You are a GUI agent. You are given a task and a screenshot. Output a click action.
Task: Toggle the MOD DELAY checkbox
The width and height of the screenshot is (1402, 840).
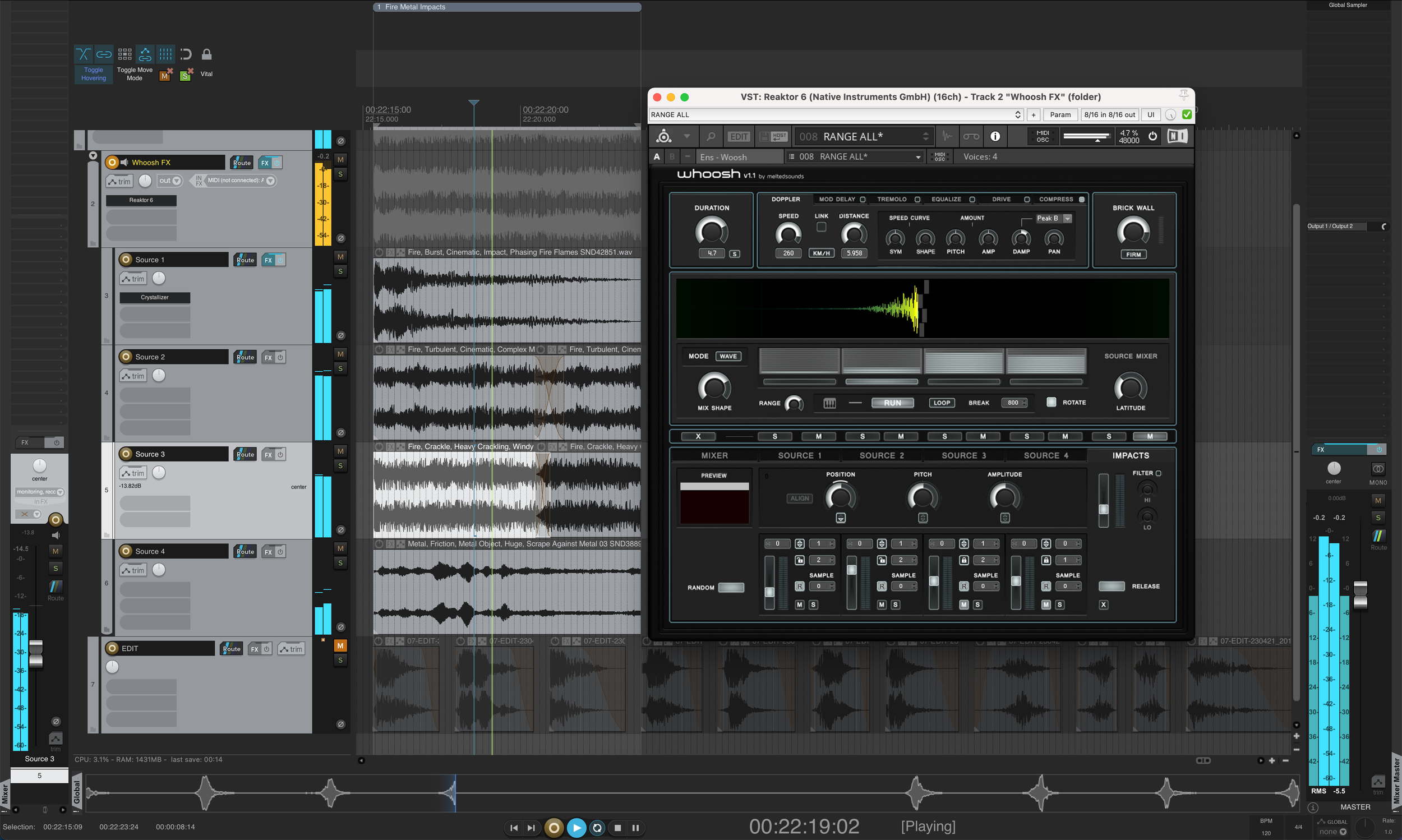click(x=863, y=199)
